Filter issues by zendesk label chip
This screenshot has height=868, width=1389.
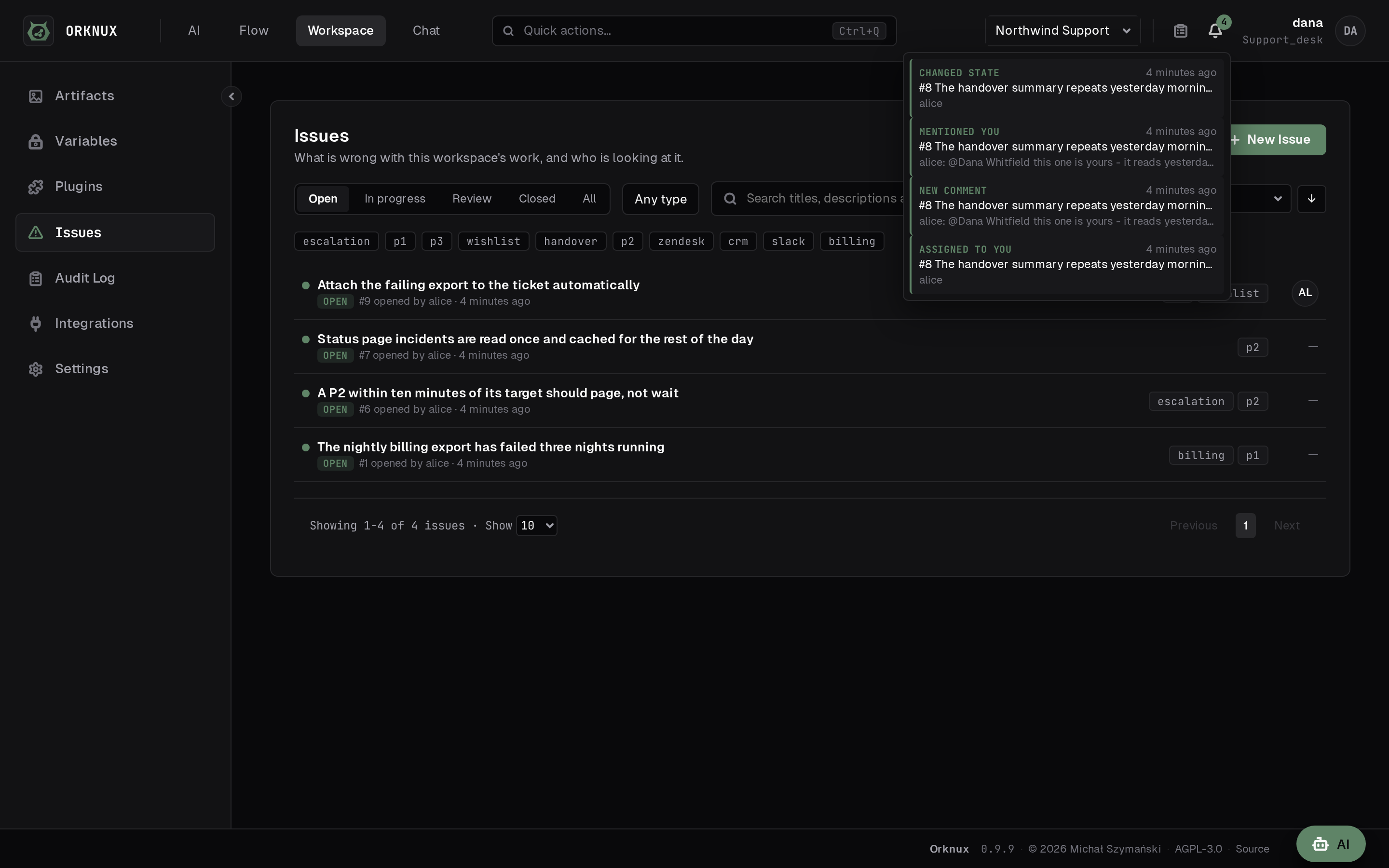pyautogui.click(x=681, y=241)
